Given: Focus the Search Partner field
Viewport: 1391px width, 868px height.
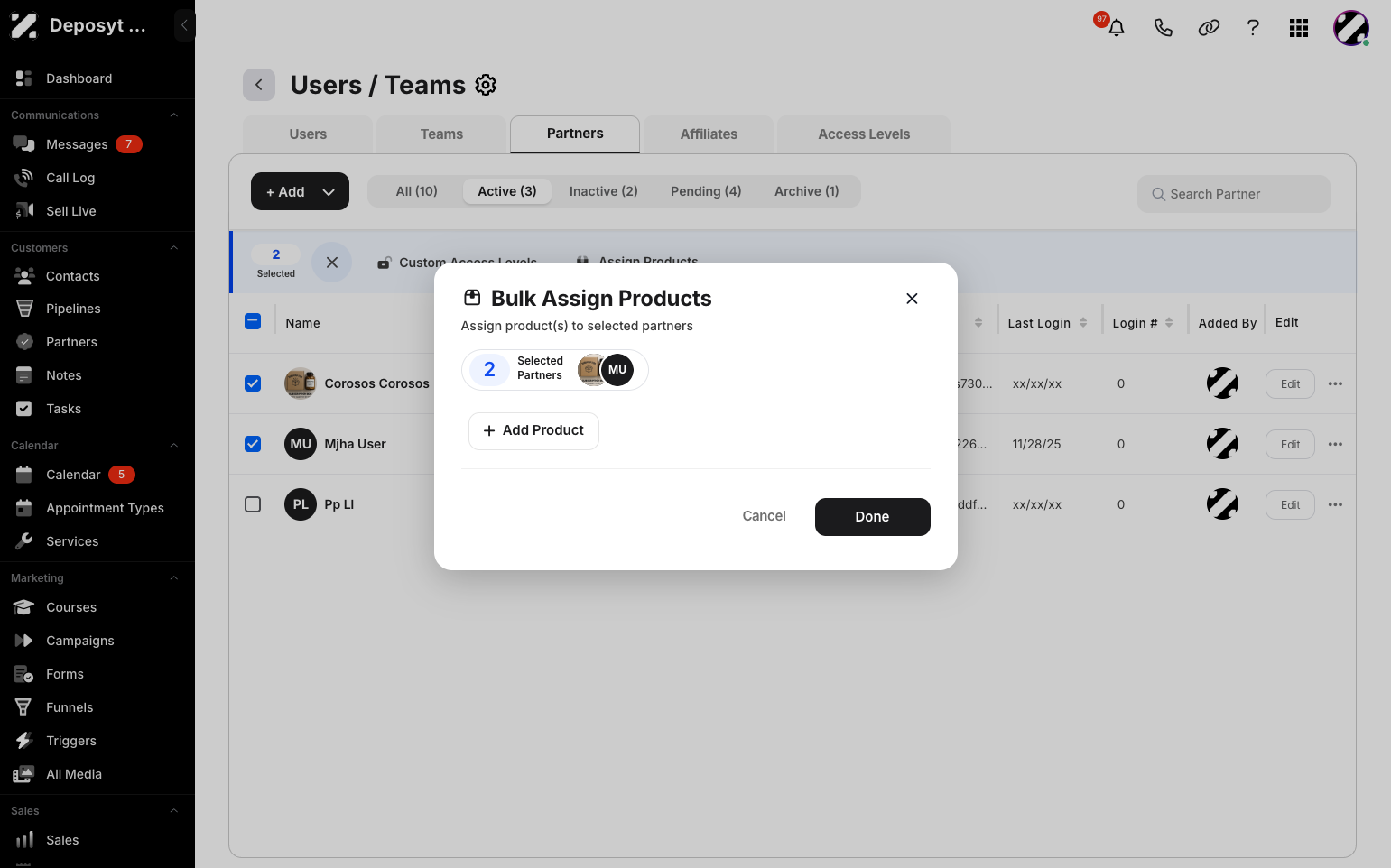Looking at the screenshot, I should coord(1234,194).
